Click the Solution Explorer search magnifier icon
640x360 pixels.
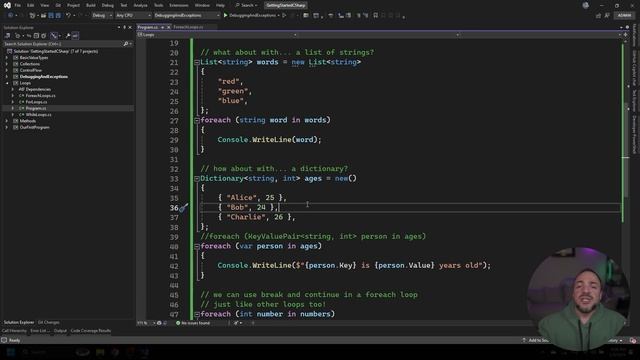pyautogui.click(x=126, y=44)
